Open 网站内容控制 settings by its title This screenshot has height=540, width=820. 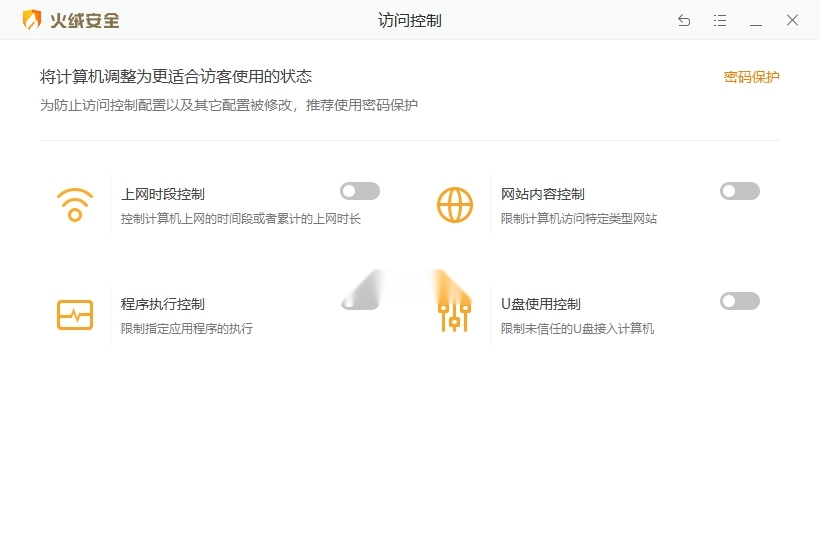[543, 194]
